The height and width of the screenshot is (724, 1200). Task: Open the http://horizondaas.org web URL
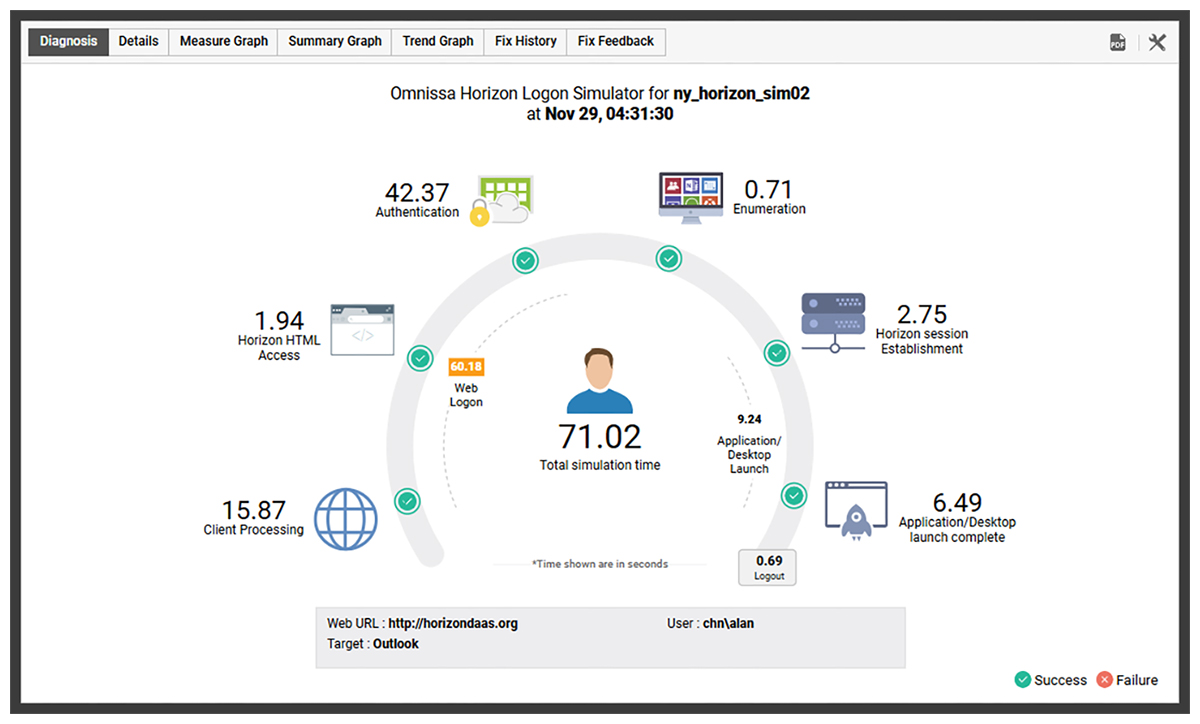coord(453,624)
